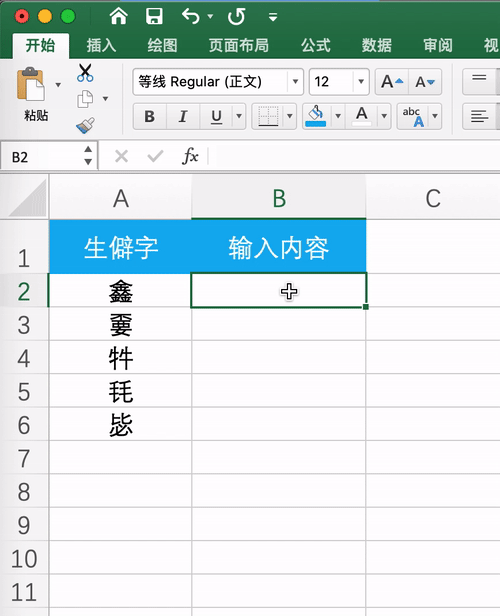This screenshot has width=500, height=616.
Task: Open the 页面布局 ribbon tab
Action: (239, 46)
